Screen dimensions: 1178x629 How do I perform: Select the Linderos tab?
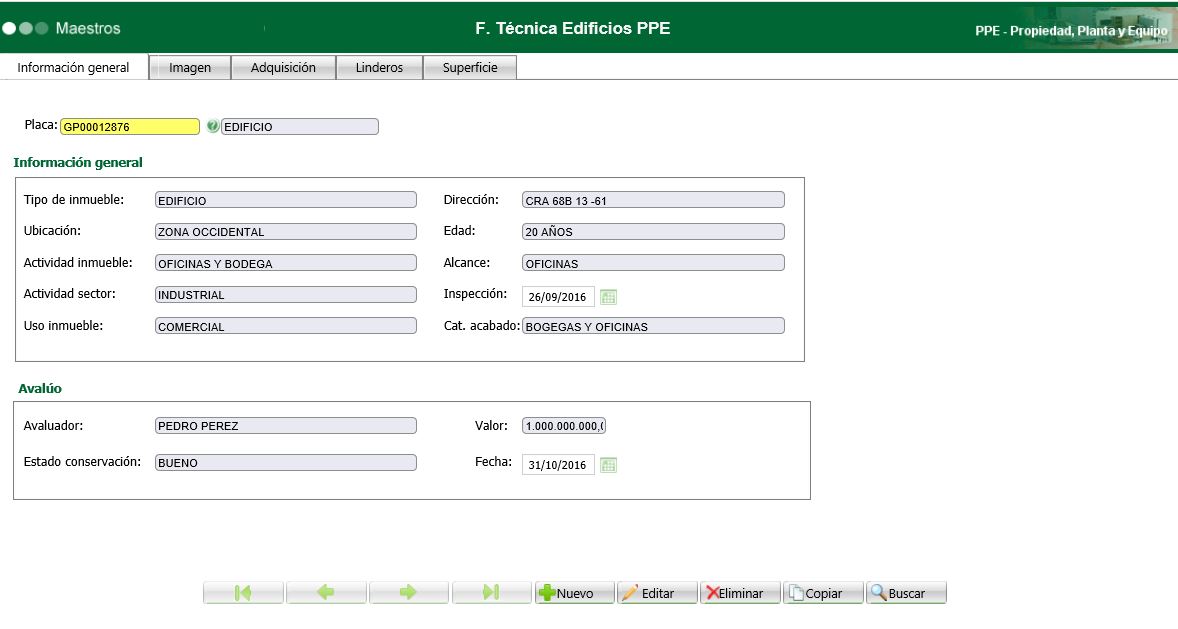pos(379,68)
